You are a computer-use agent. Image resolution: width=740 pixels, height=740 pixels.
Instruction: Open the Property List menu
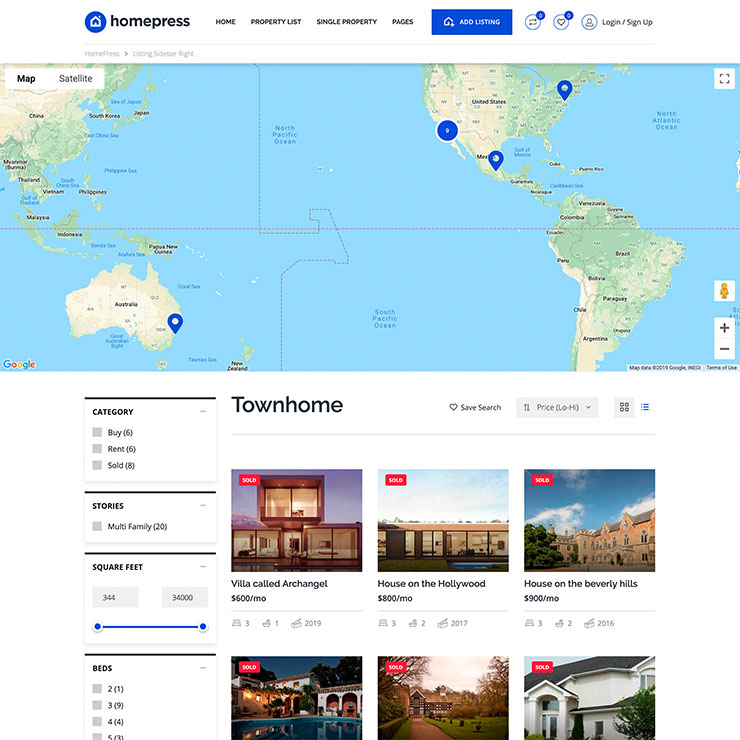(x=276, y=22)
